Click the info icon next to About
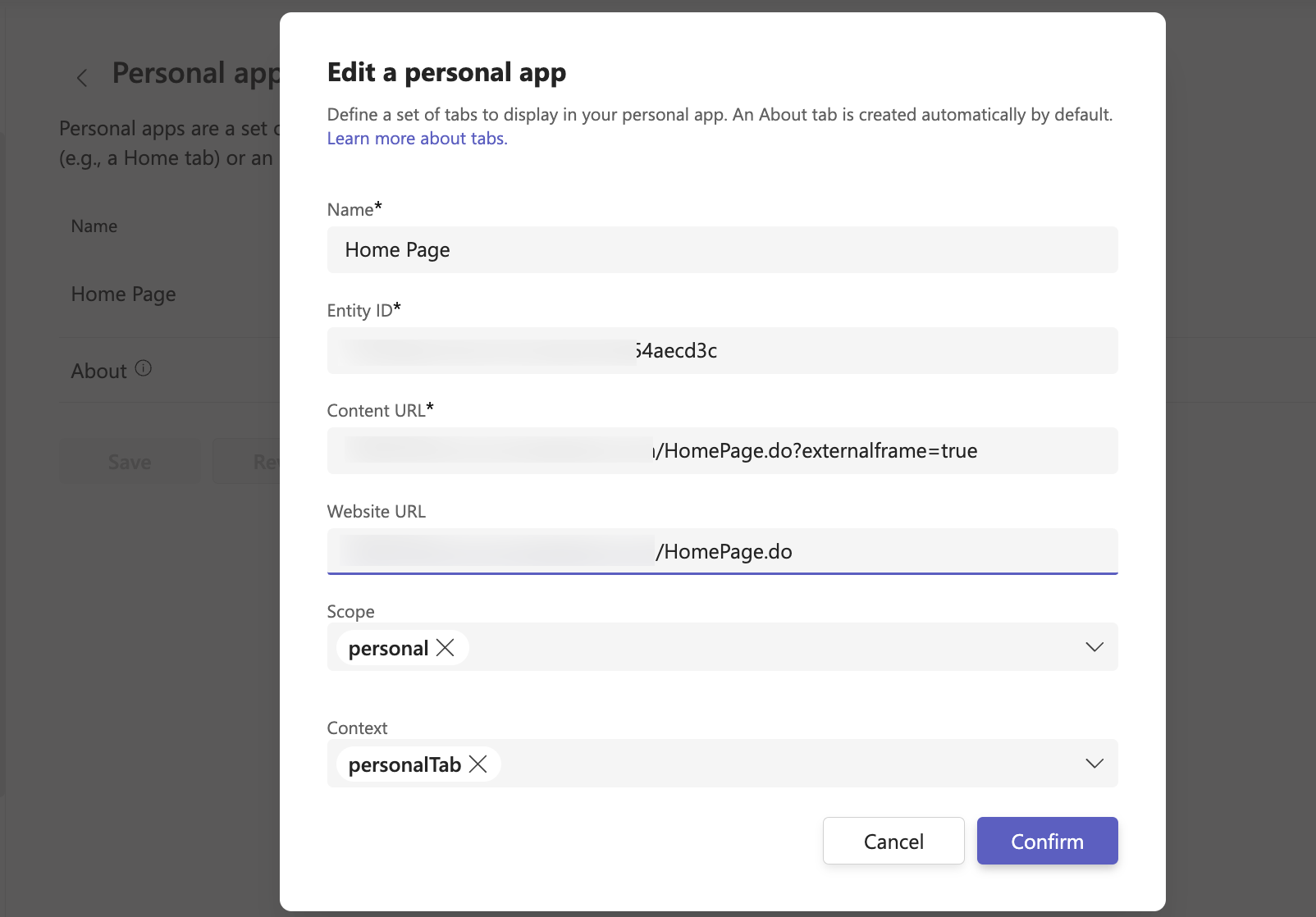Screen dimensions: 1316x917 click(144, 368)
